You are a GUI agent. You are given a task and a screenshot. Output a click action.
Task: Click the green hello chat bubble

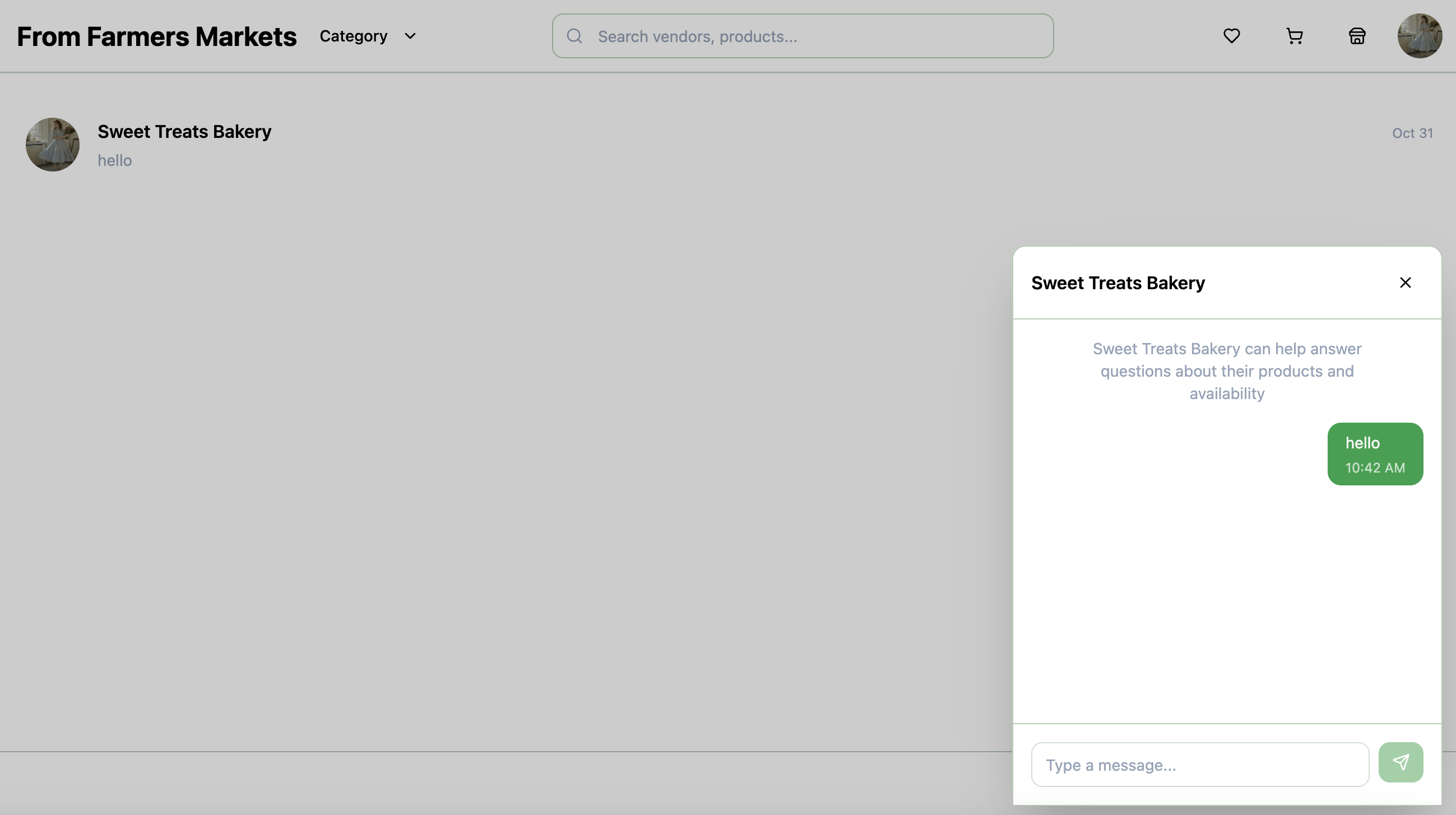[x=1374, y=453]
